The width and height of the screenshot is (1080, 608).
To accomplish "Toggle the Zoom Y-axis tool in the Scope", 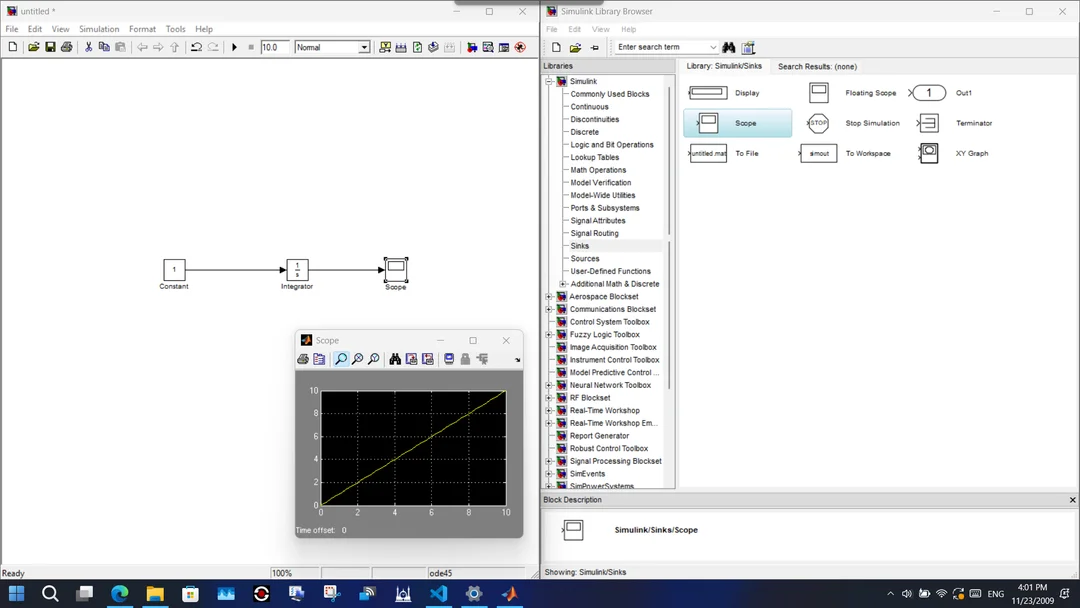I will click(x=373, y=359).
